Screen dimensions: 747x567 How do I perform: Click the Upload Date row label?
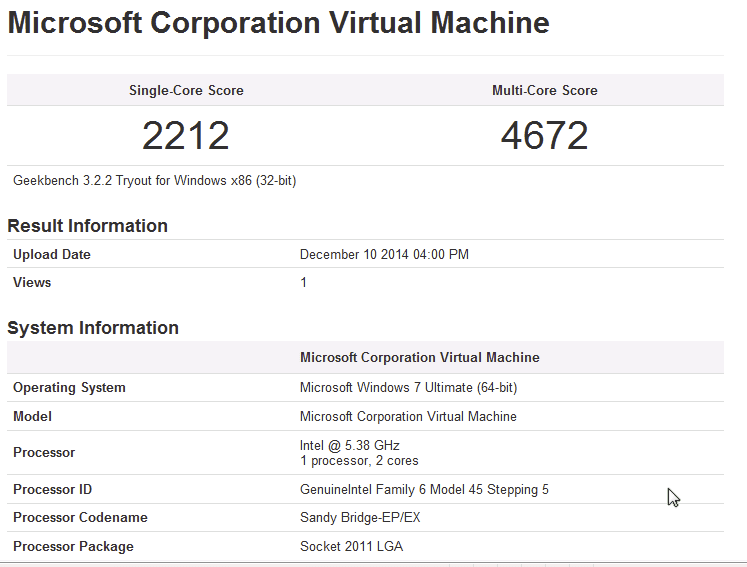52,255
